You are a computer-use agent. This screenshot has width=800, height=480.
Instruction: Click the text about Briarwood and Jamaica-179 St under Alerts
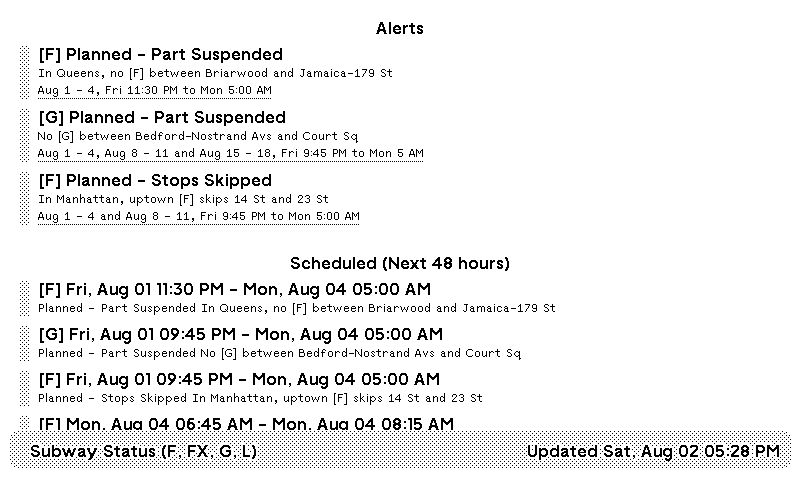(x=215, y=73)
